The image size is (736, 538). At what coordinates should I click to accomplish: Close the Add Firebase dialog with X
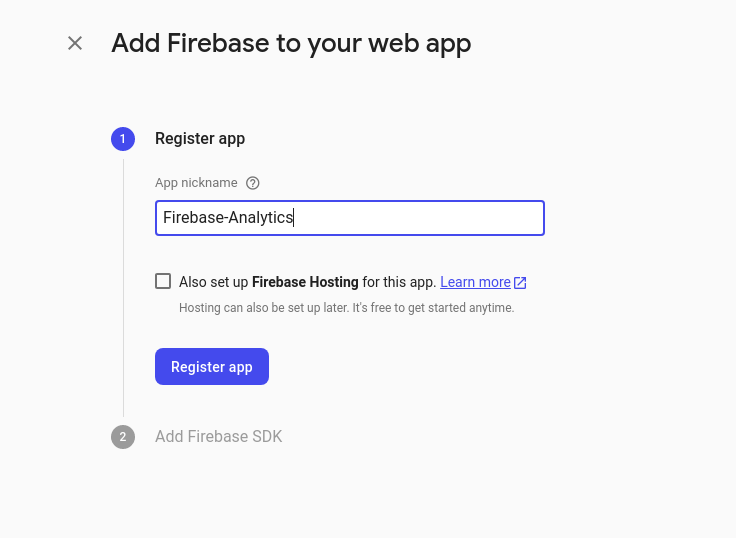click(75, 43)
